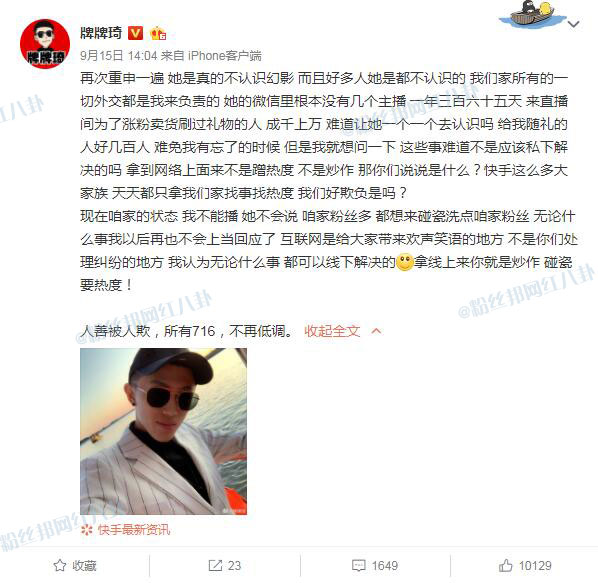Screen dimensions: 598x583
Task: Click the red collapse arrow beside 收起全文
Action: [376, 331]
